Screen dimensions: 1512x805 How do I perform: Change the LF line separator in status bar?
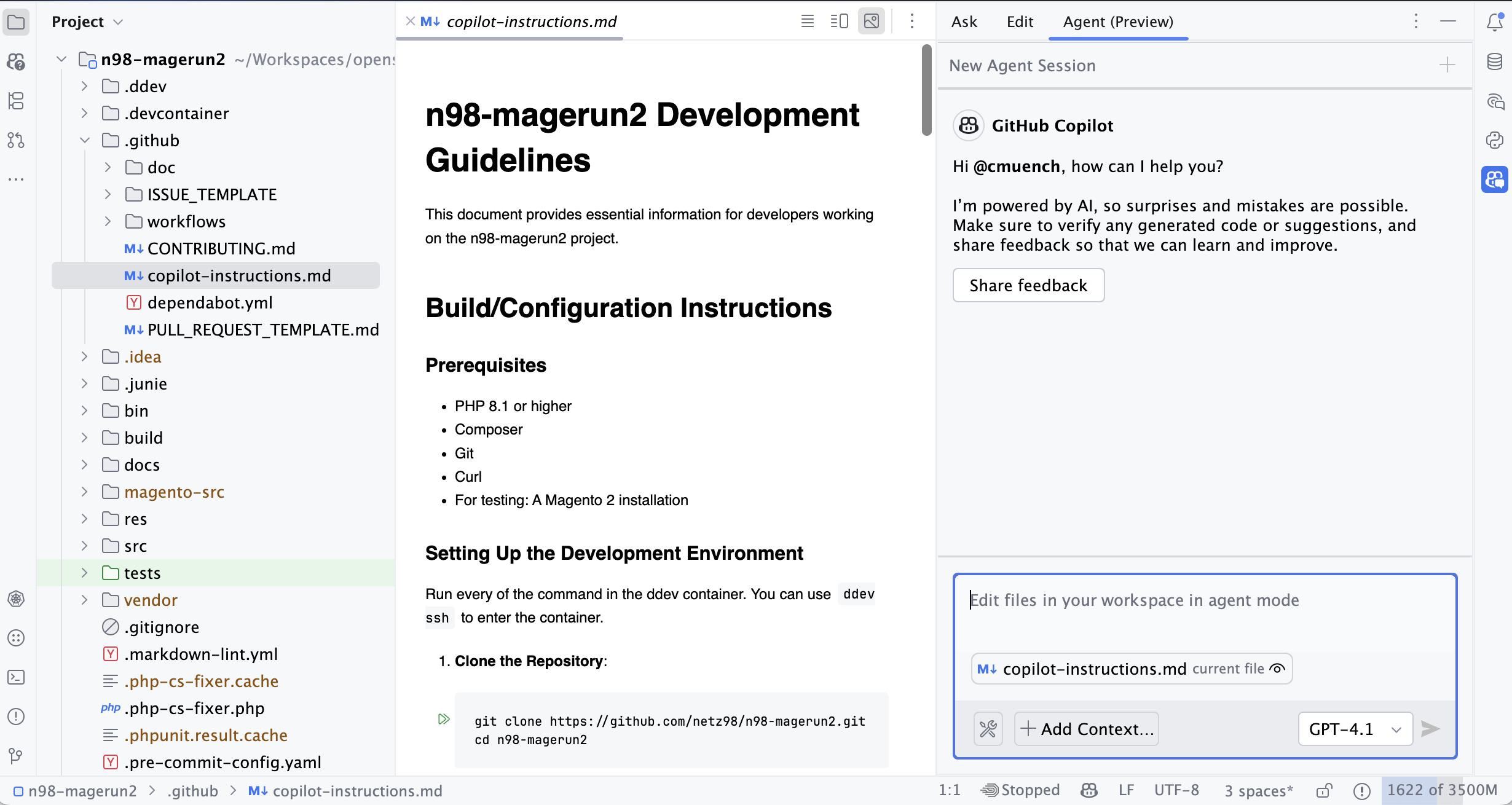coord(1126,790)
